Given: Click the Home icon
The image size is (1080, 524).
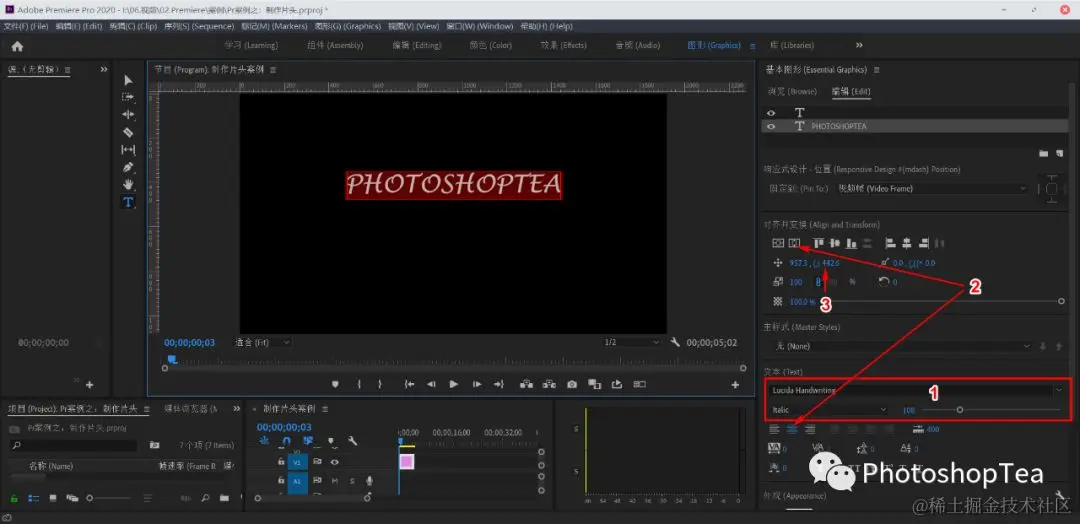Looking at the screenshot, I should (17, 46).
